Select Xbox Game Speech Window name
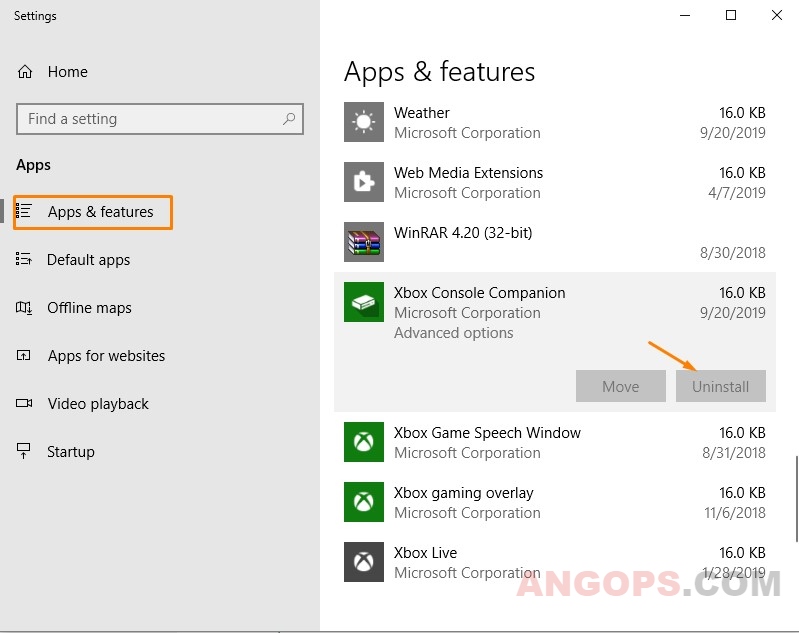The height and width of the screenshot is (633, 799). 487,433
